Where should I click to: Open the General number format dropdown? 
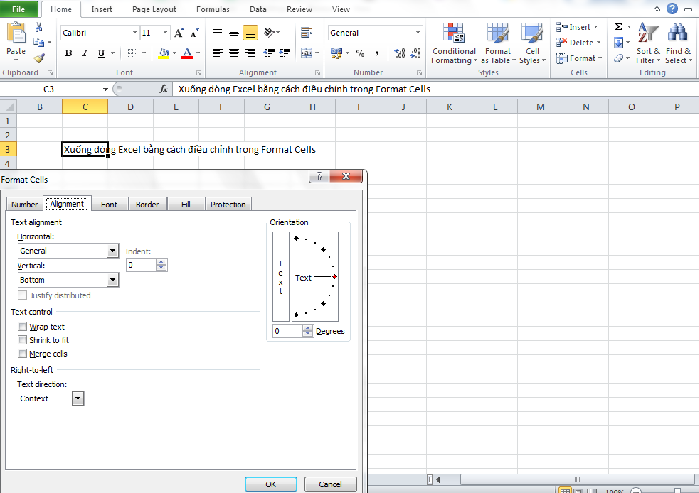coord(418,33)
